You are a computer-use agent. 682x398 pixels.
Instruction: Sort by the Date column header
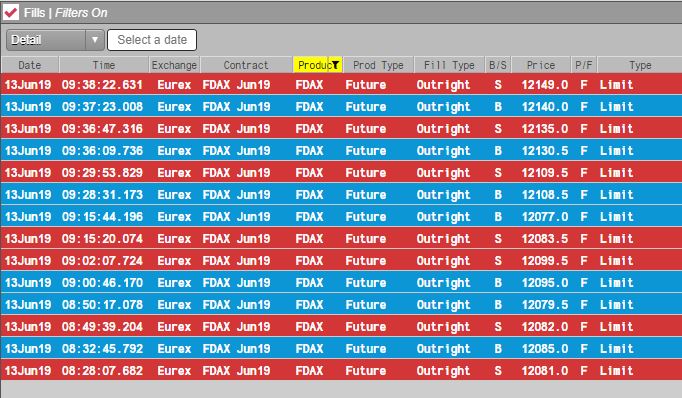click(x=30, y=65)
